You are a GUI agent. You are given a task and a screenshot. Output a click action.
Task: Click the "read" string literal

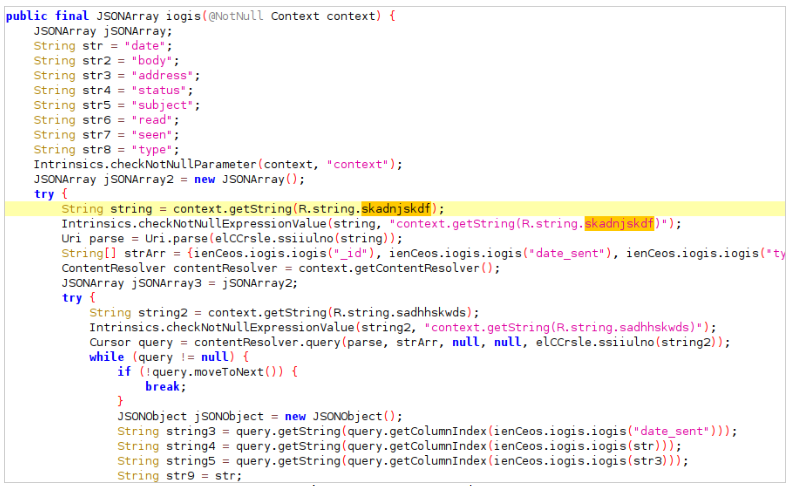tap(152, 120)
